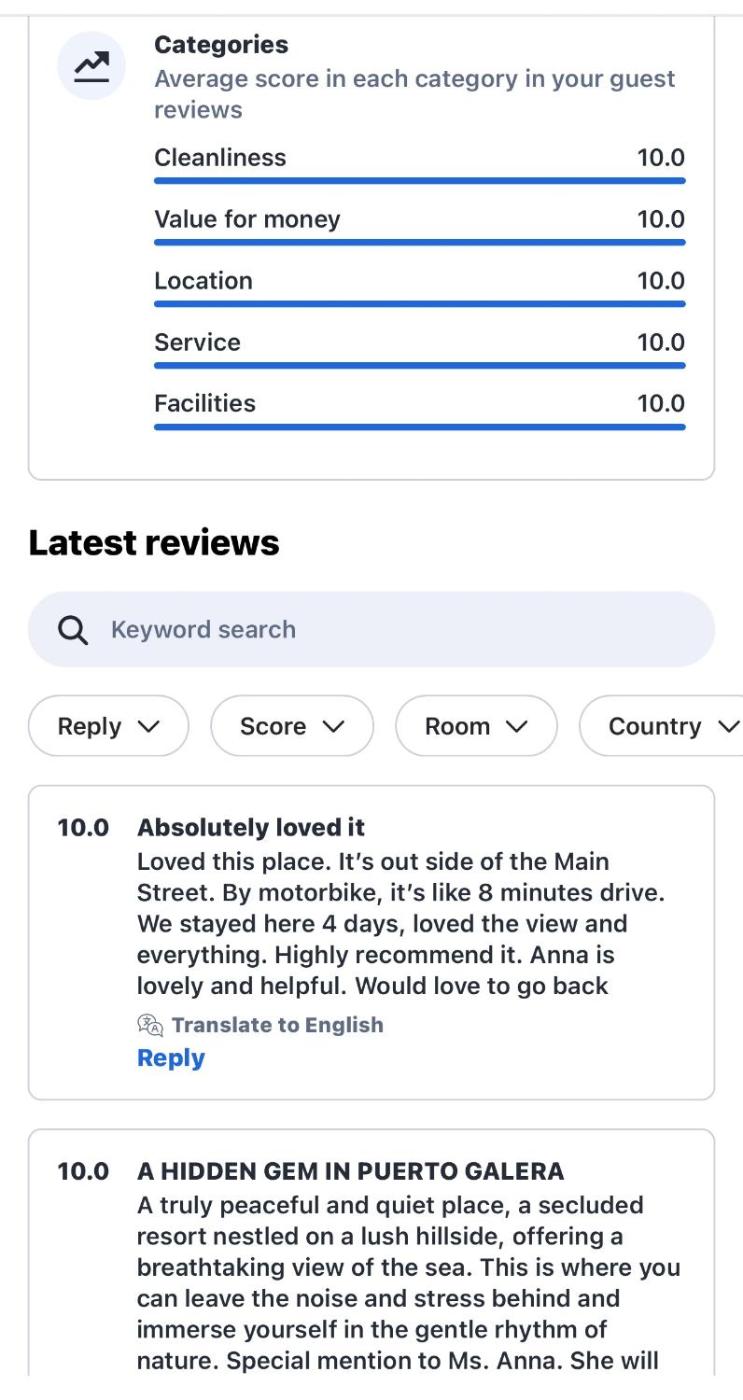Click the 10.0 score on first review

82,828
